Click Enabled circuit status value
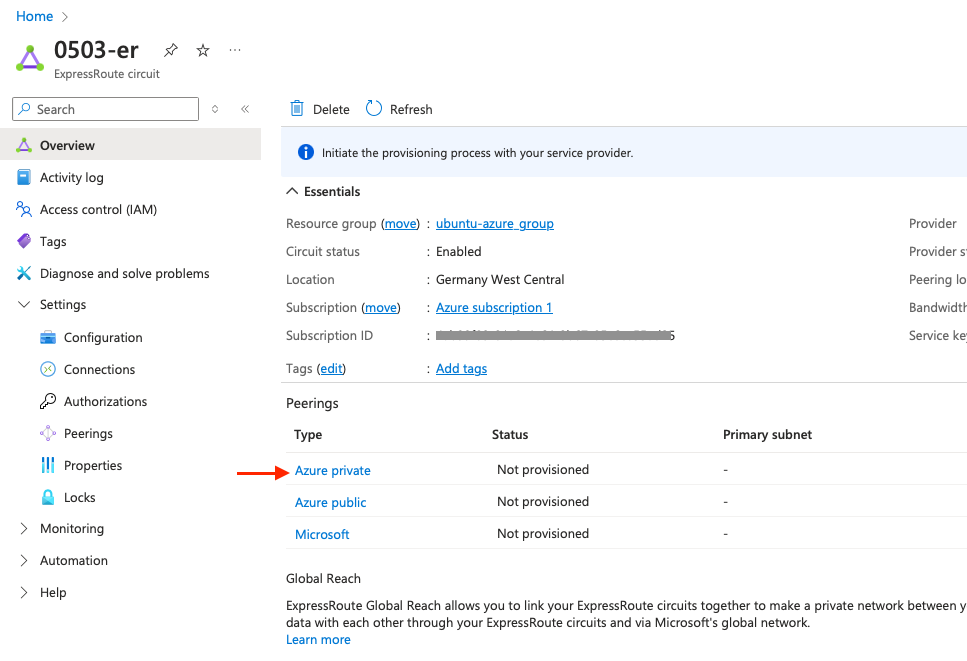 [458, 252]
